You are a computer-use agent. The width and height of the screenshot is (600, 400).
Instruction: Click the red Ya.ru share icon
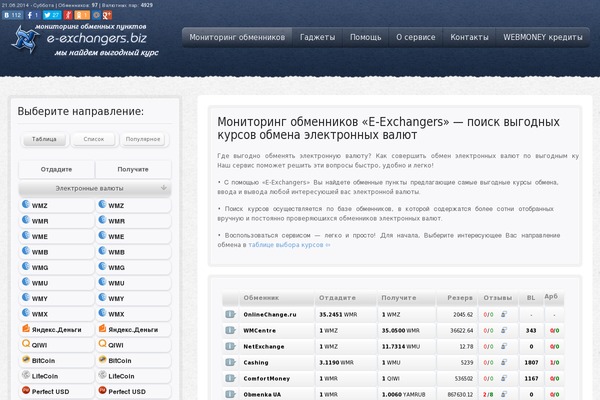coord(68,15)
